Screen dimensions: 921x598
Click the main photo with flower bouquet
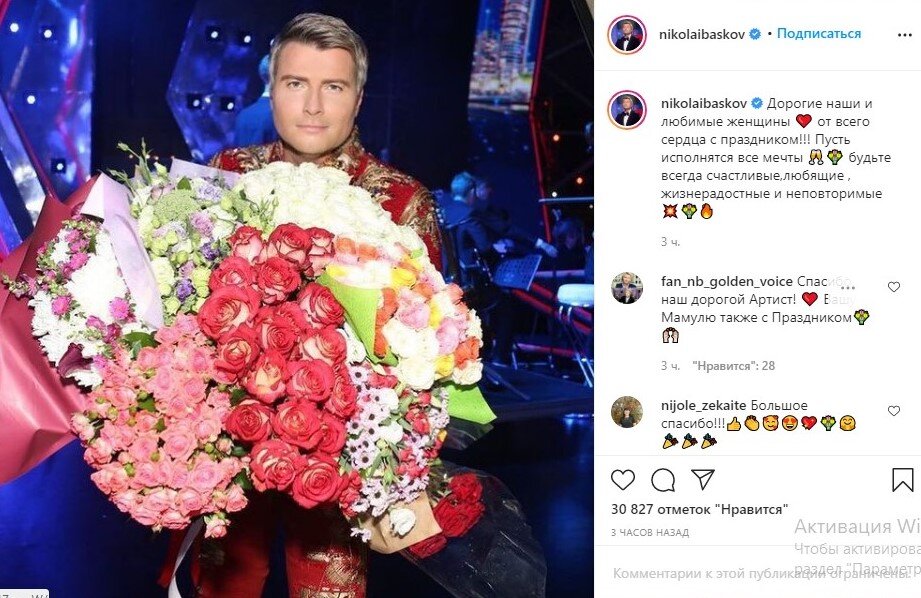coord(297,299)
